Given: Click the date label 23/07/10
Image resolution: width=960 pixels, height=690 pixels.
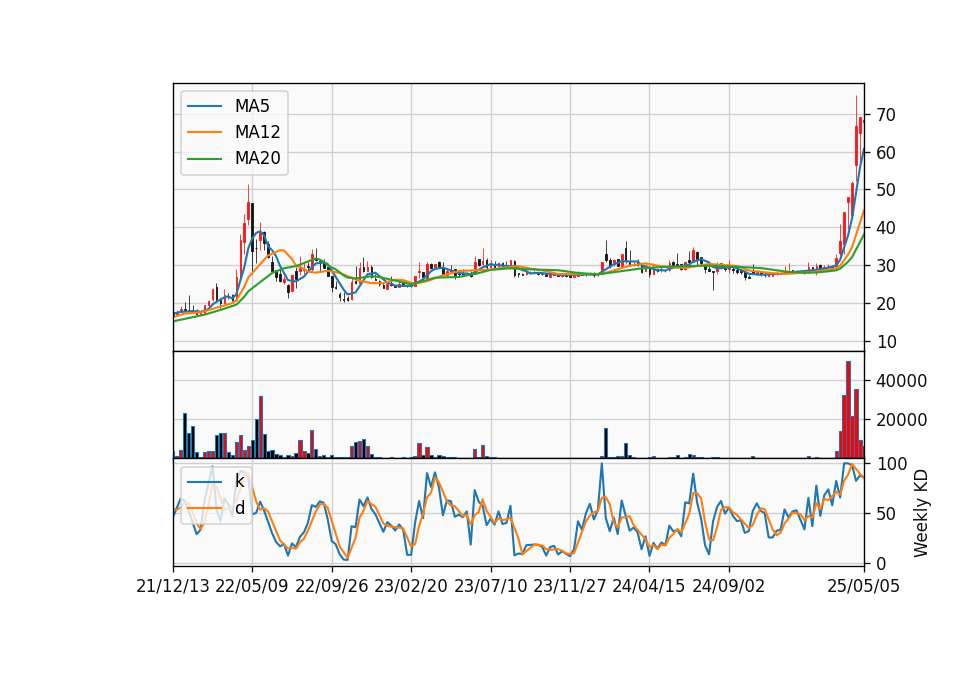Looking at the screenshot, I should point(490,586).
